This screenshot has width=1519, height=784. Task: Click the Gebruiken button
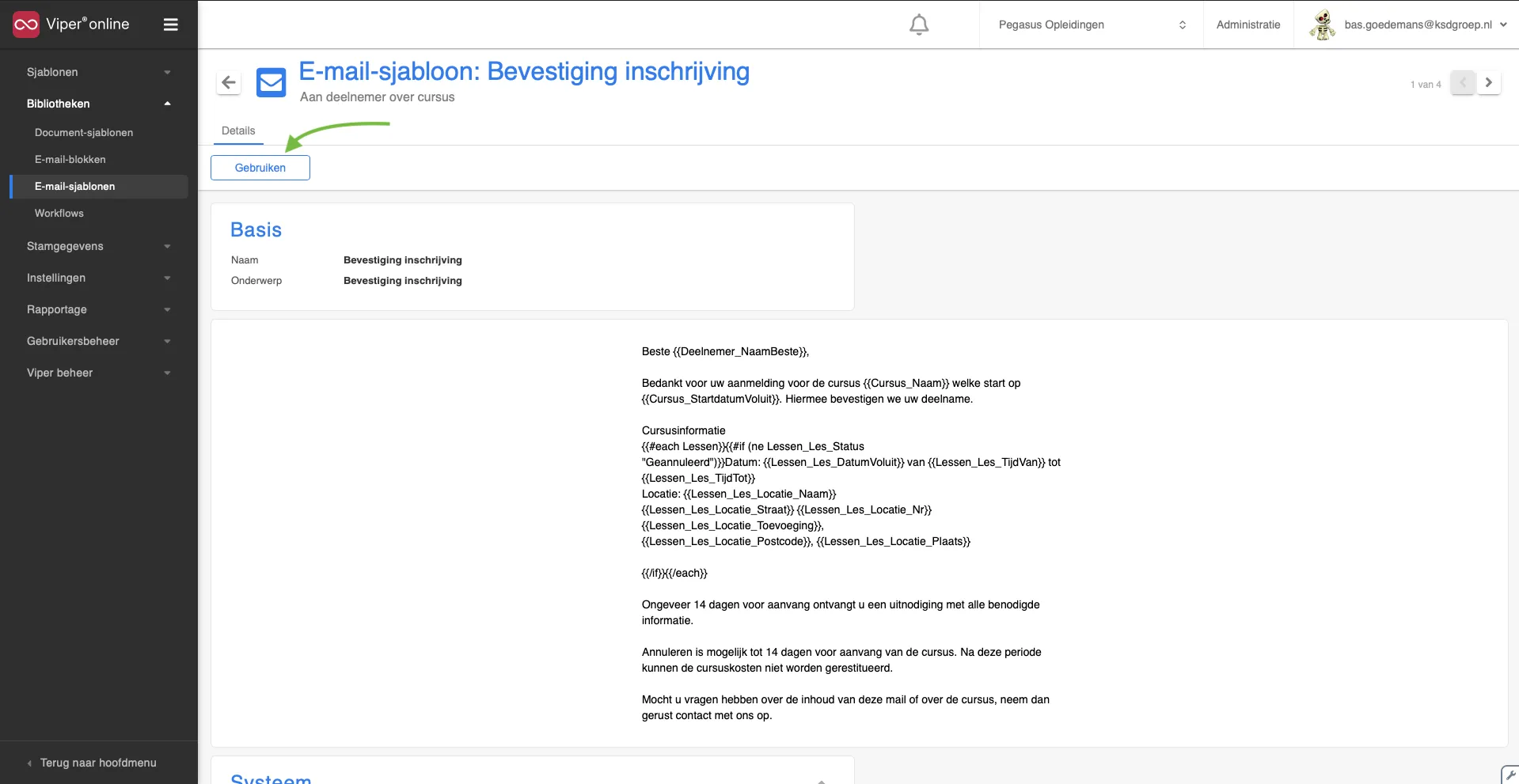260,168
